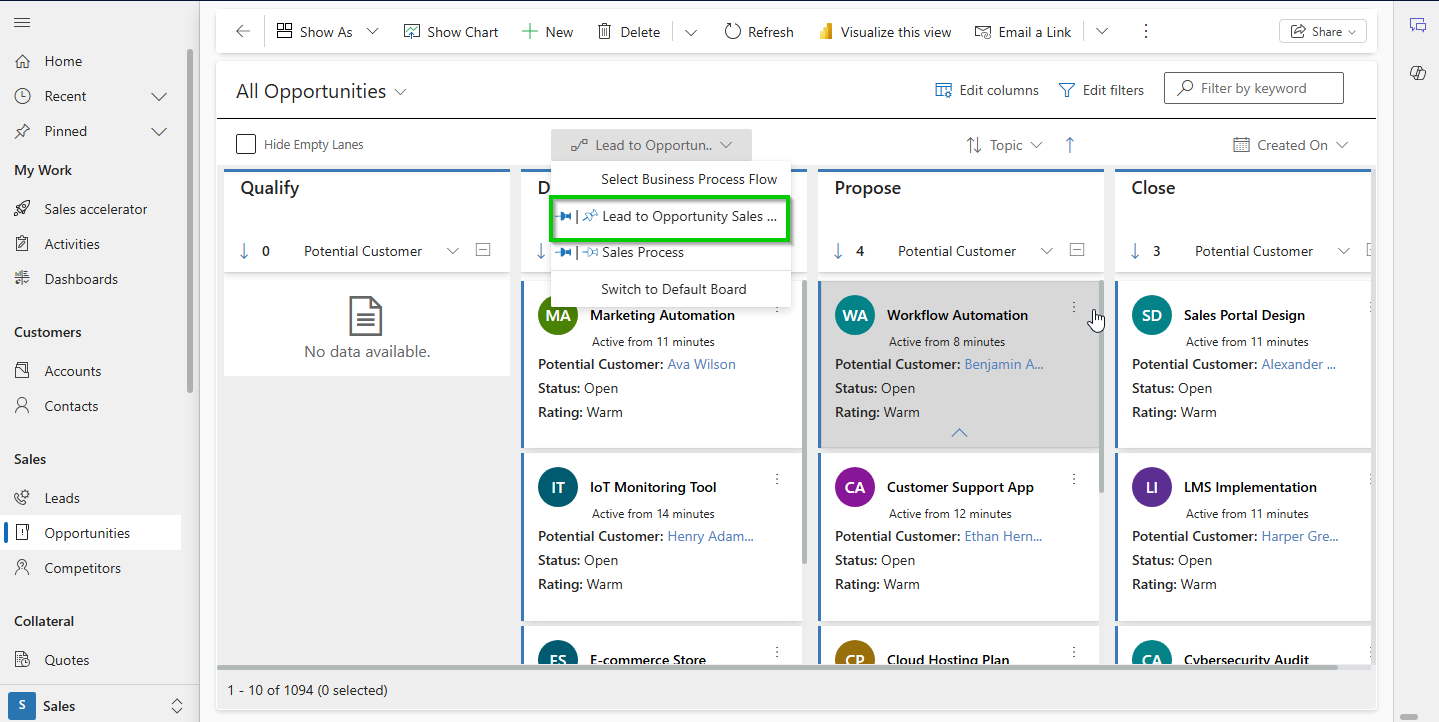
Task: Open the hamburger navigation menu
Action: coord(22,22)
